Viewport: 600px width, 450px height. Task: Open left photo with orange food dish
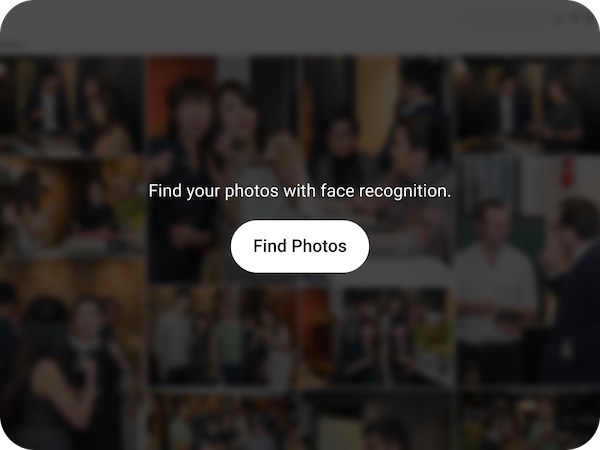point(72,205)
